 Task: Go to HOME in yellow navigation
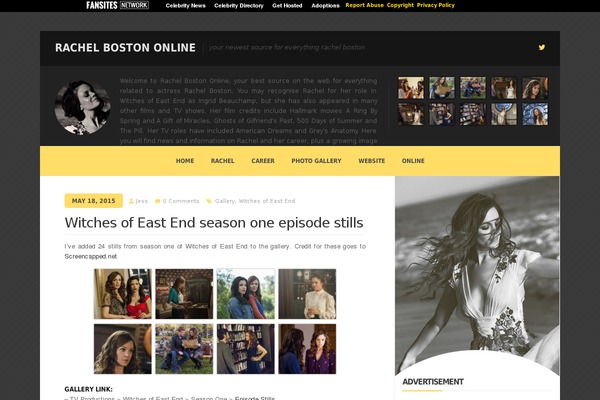pos(185,161)
